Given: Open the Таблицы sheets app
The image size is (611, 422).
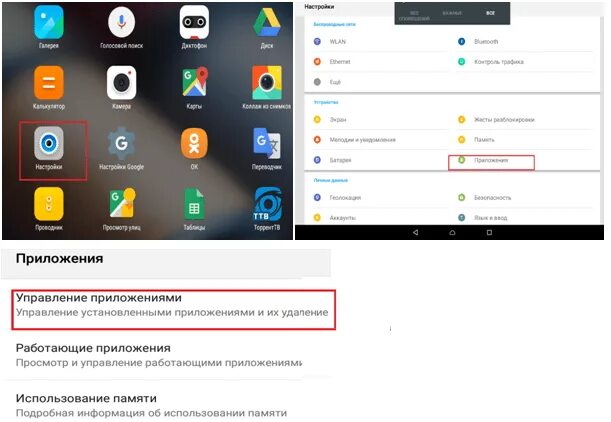Looking at the screenshot, I should click(x=194, y=204).
